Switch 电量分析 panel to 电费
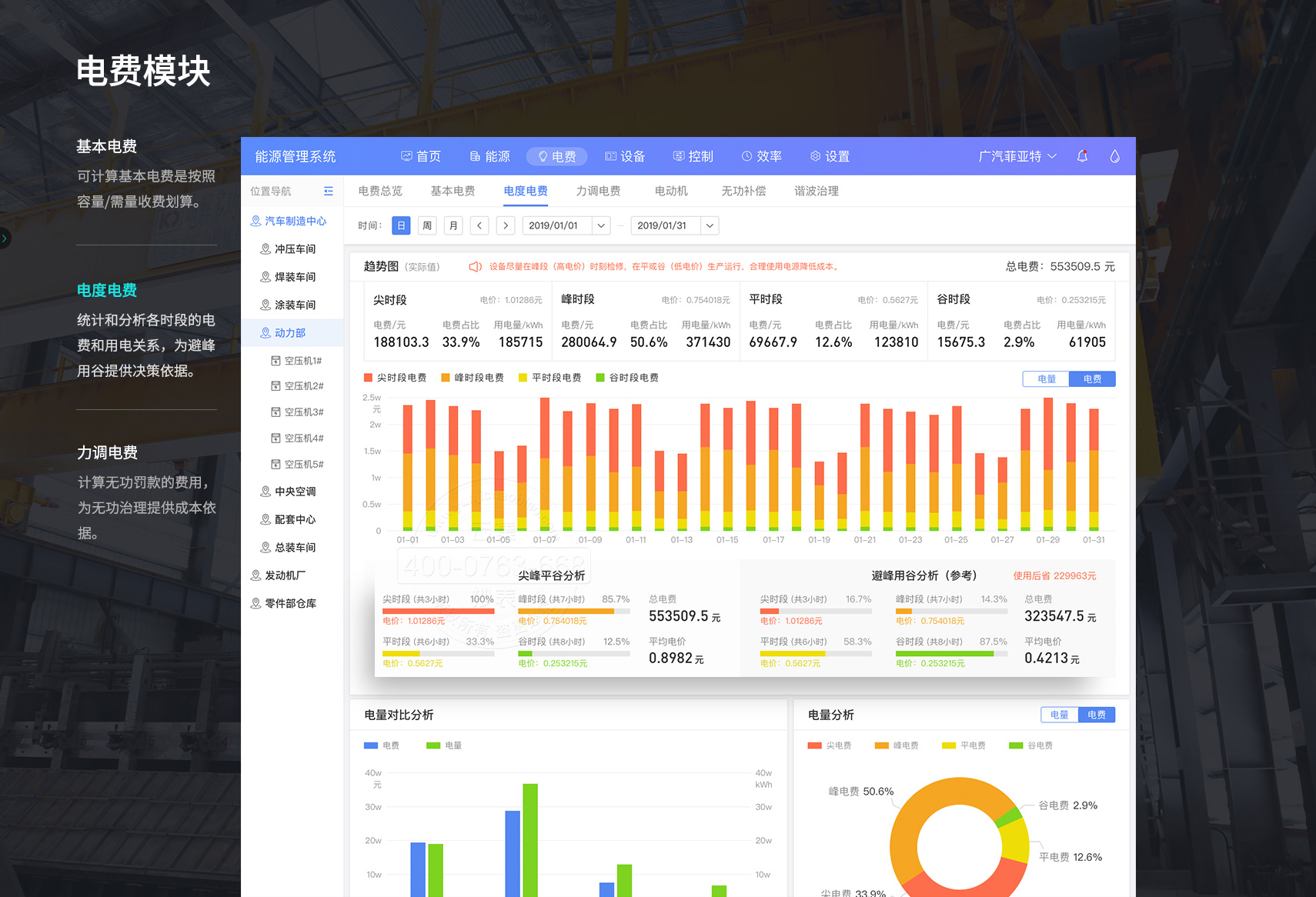This screenshot has height=897, width=1316. click(1096, 715)
